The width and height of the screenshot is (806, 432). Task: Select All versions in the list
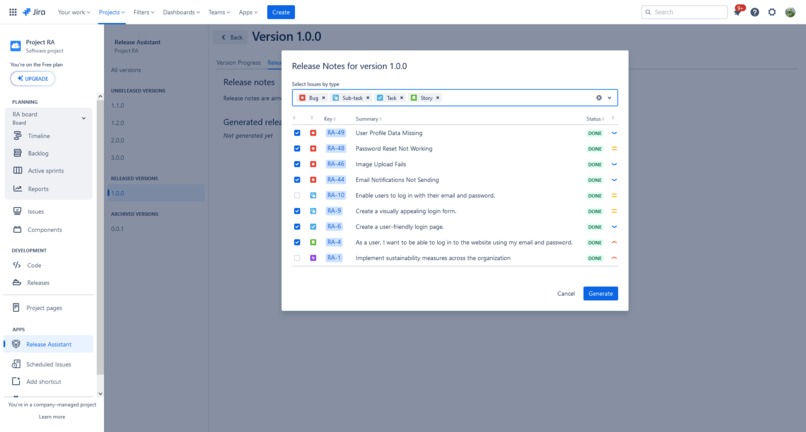click(126, 70)
